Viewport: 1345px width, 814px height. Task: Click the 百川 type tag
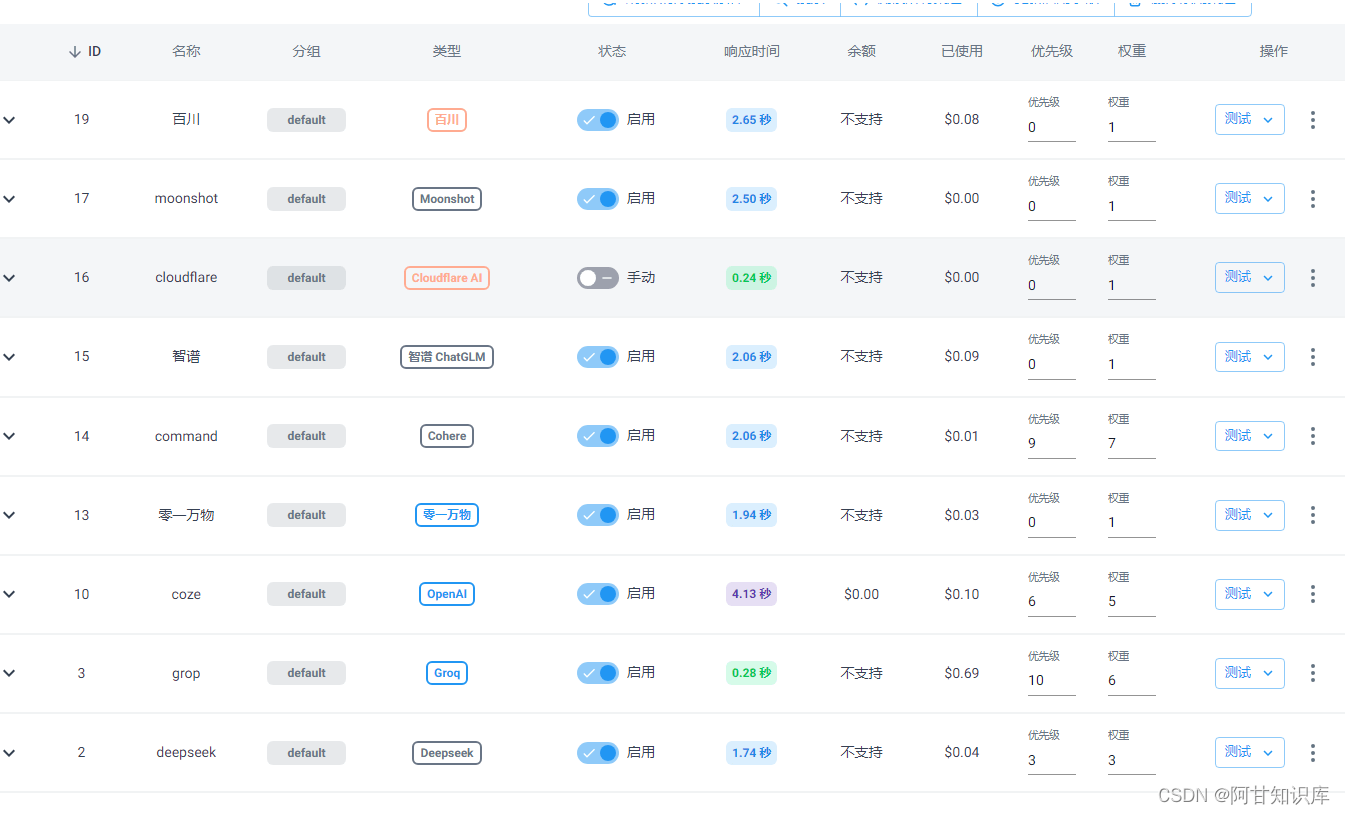pyautogui.click(x=447, y=120)
